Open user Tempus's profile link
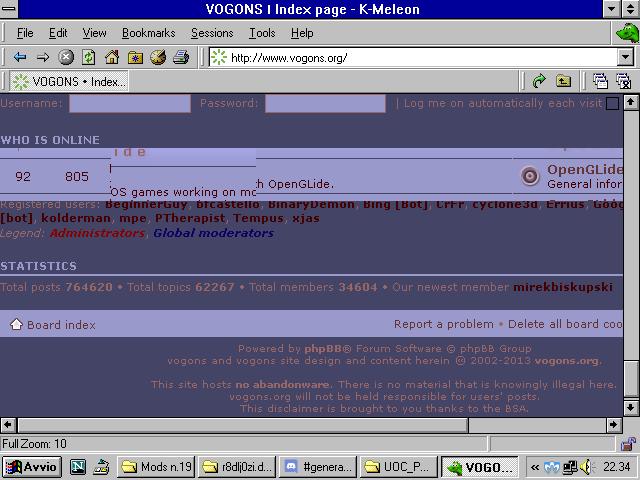Image resolution: width=640 pixels, height=480 pixels. click(258, 218)
